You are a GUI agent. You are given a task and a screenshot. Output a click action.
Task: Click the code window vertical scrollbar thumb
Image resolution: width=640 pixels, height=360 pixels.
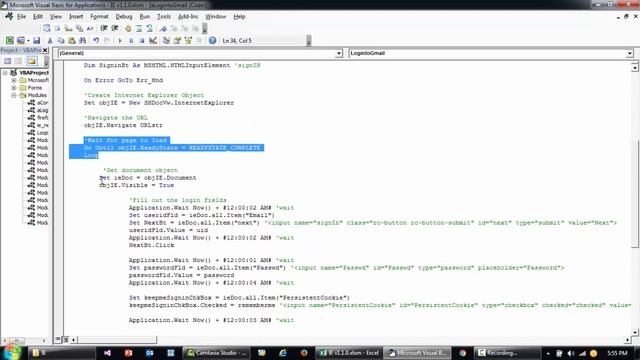[635, 193]
